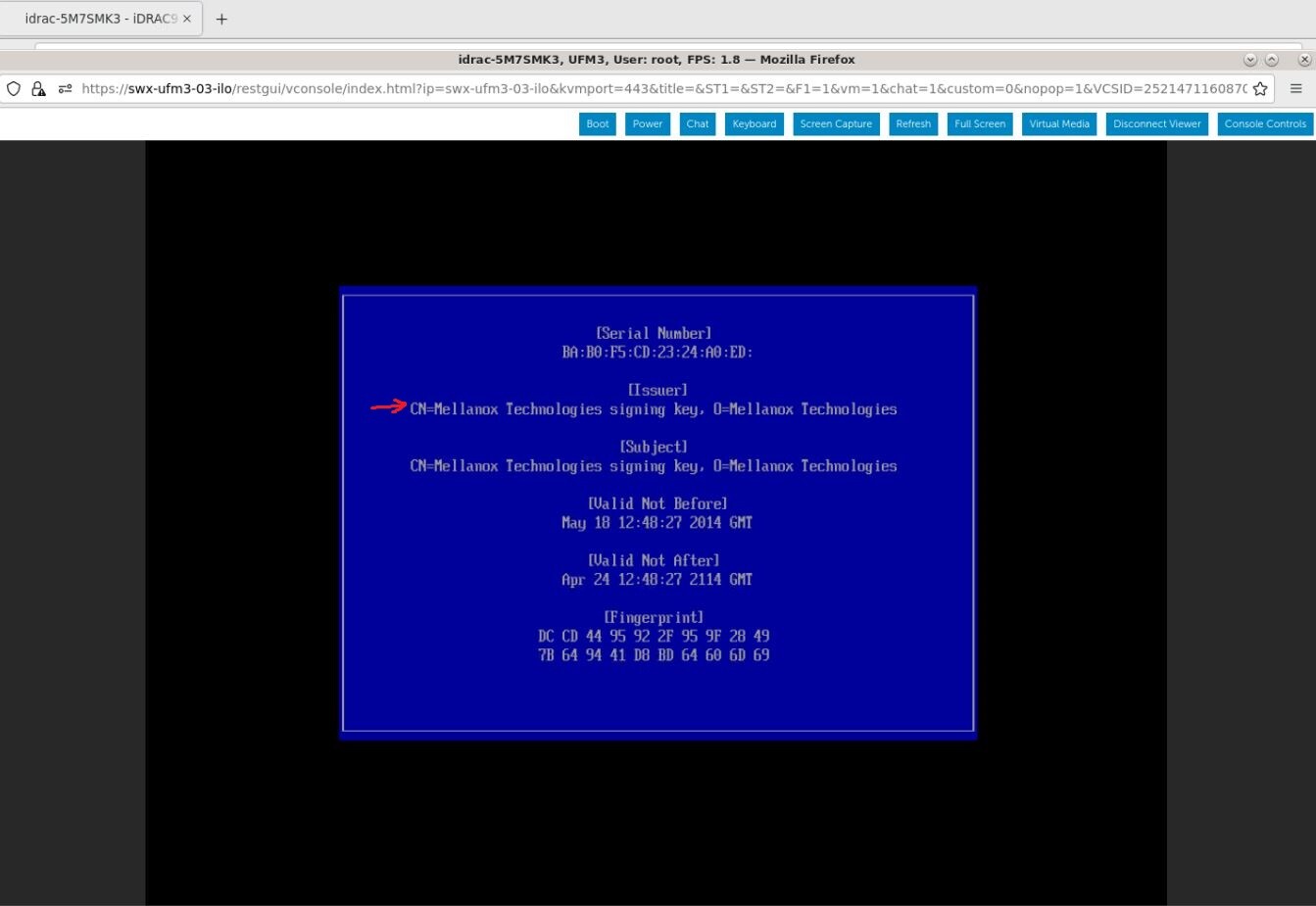Open the tracking protection shield icon

click(14, 88)
